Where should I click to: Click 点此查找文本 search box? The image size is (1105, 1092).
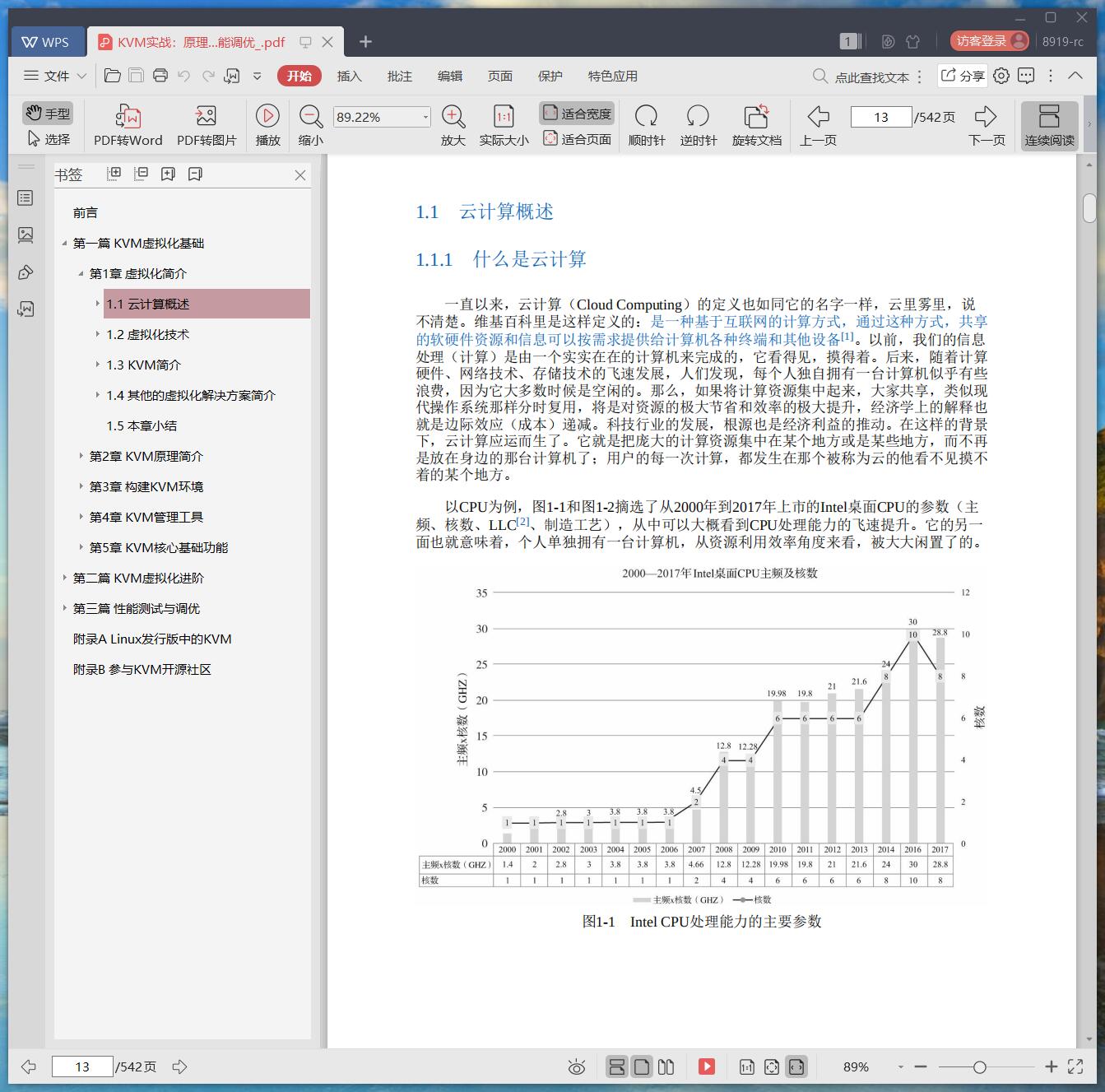[x=861, y=77]
